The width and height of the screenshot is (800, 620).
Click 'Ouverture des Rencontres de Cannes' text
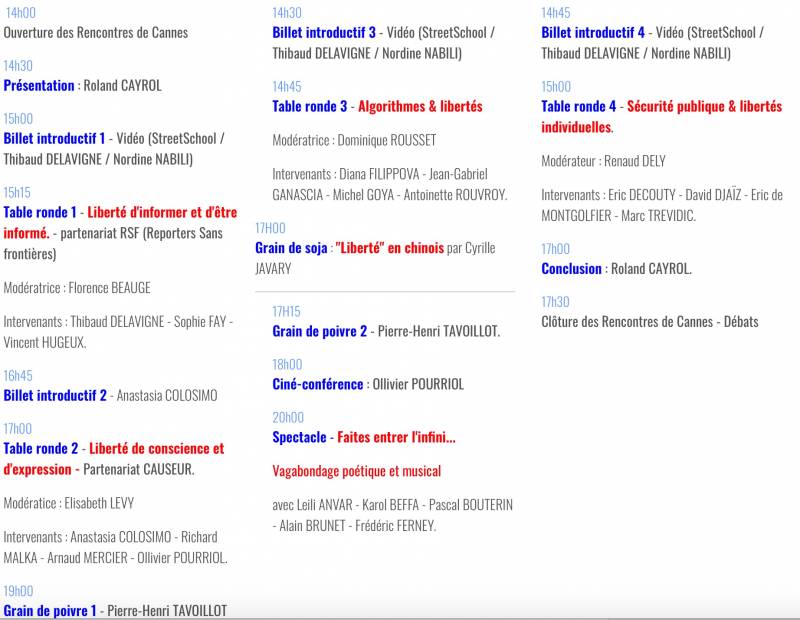(96, 32)
